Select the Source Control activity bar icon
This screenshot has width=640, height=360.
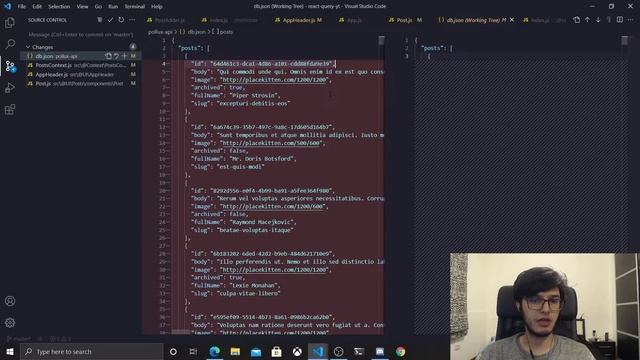pyautogui.click(x=10, y=66)
